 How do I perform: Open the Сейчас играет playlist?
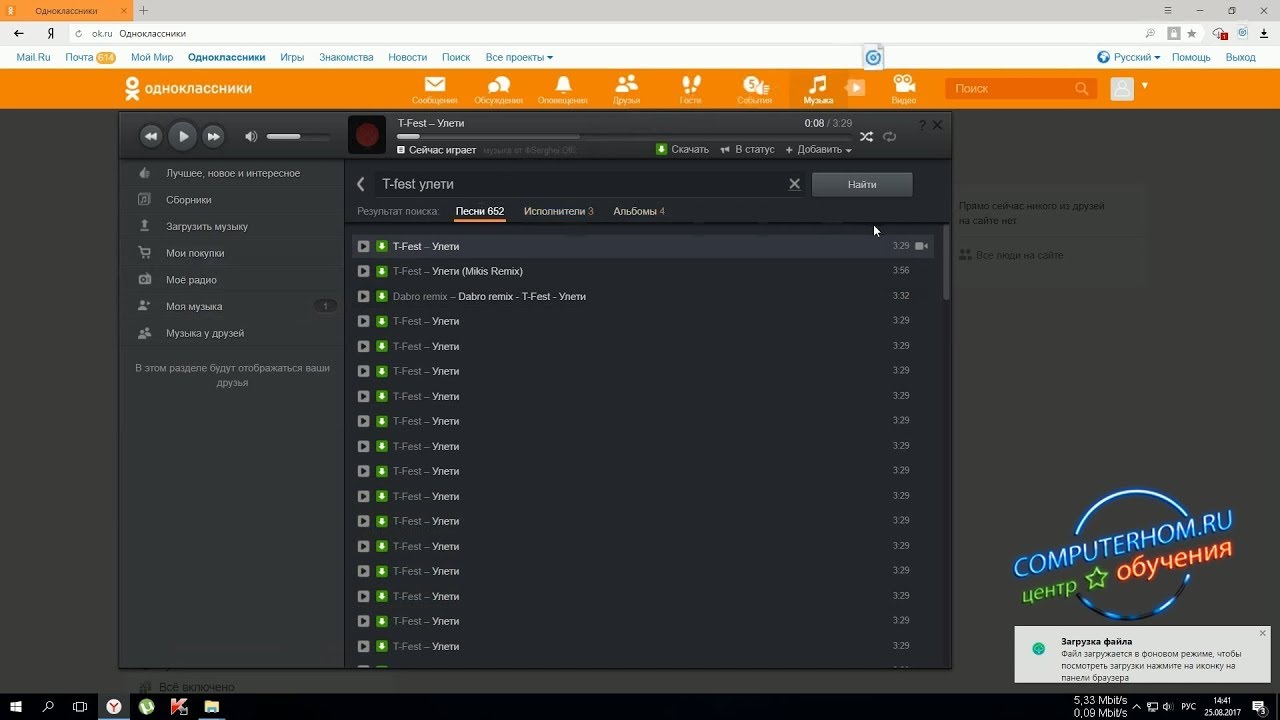point(437,150)
